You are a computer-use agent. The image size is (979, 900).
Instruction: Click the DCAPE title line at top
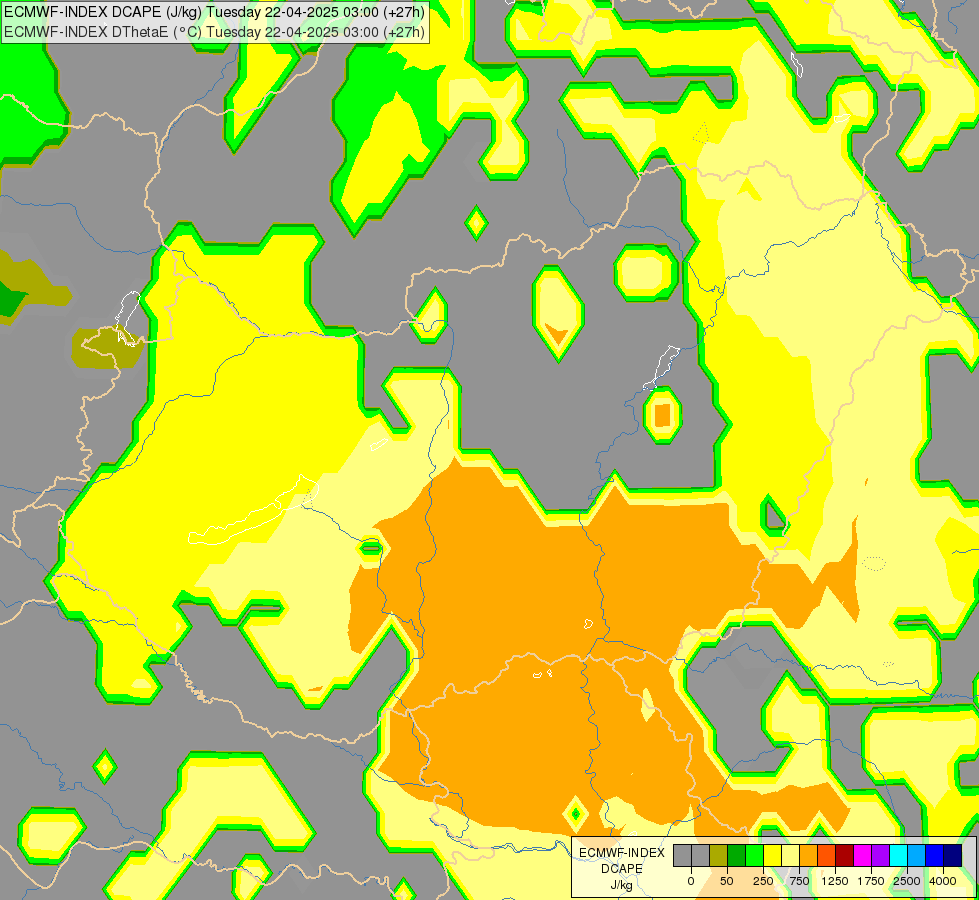[x=214, y=12]
